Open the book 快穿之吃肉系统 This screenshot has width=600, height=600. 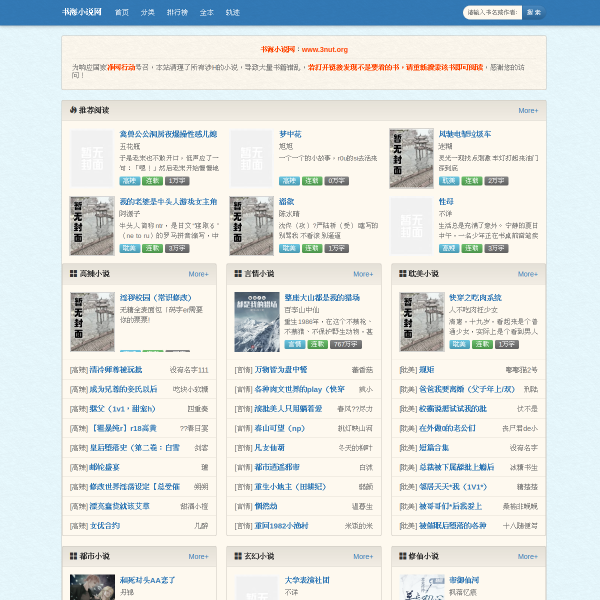click(475, 298)
